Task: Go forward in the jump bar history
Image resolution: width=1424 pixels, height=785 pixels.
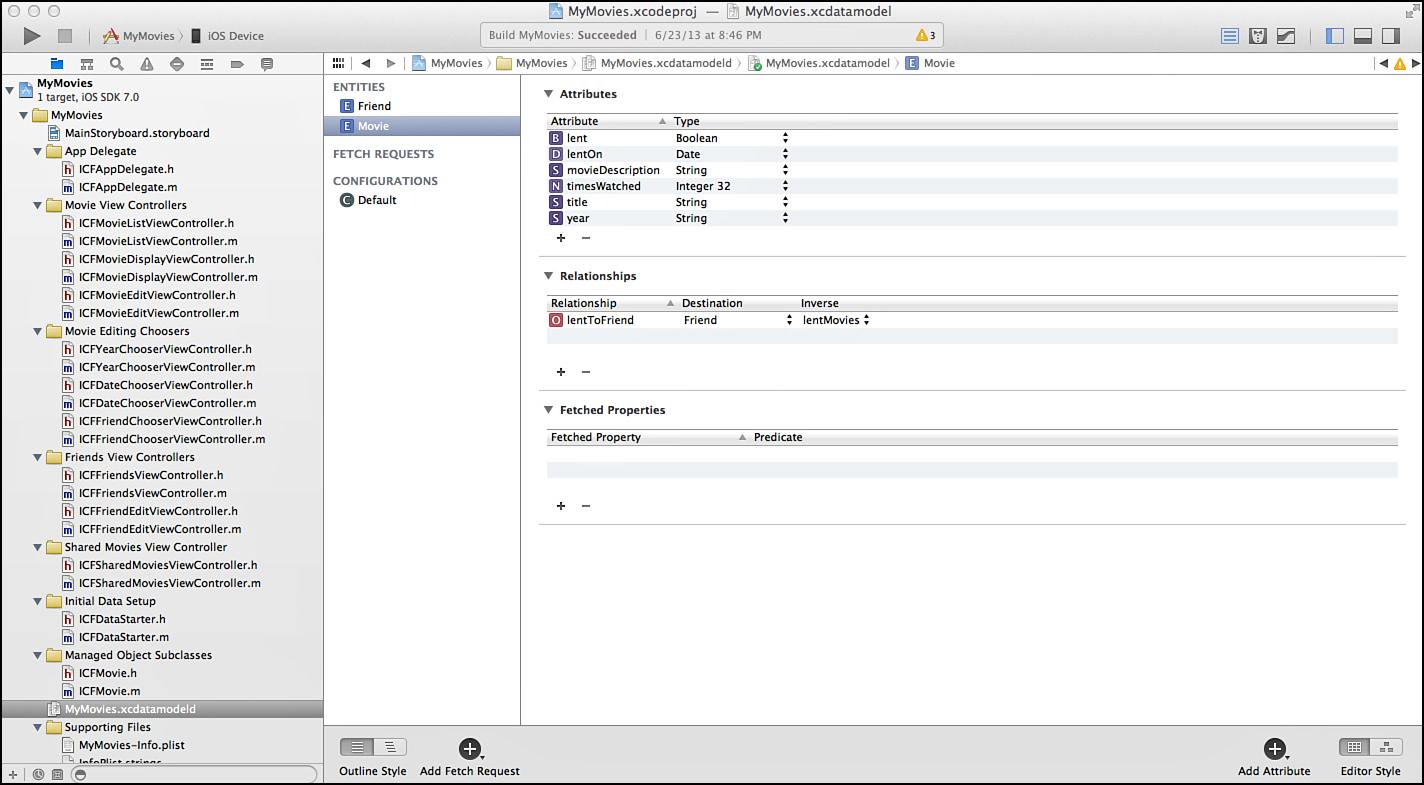Action: pos(391,63)
